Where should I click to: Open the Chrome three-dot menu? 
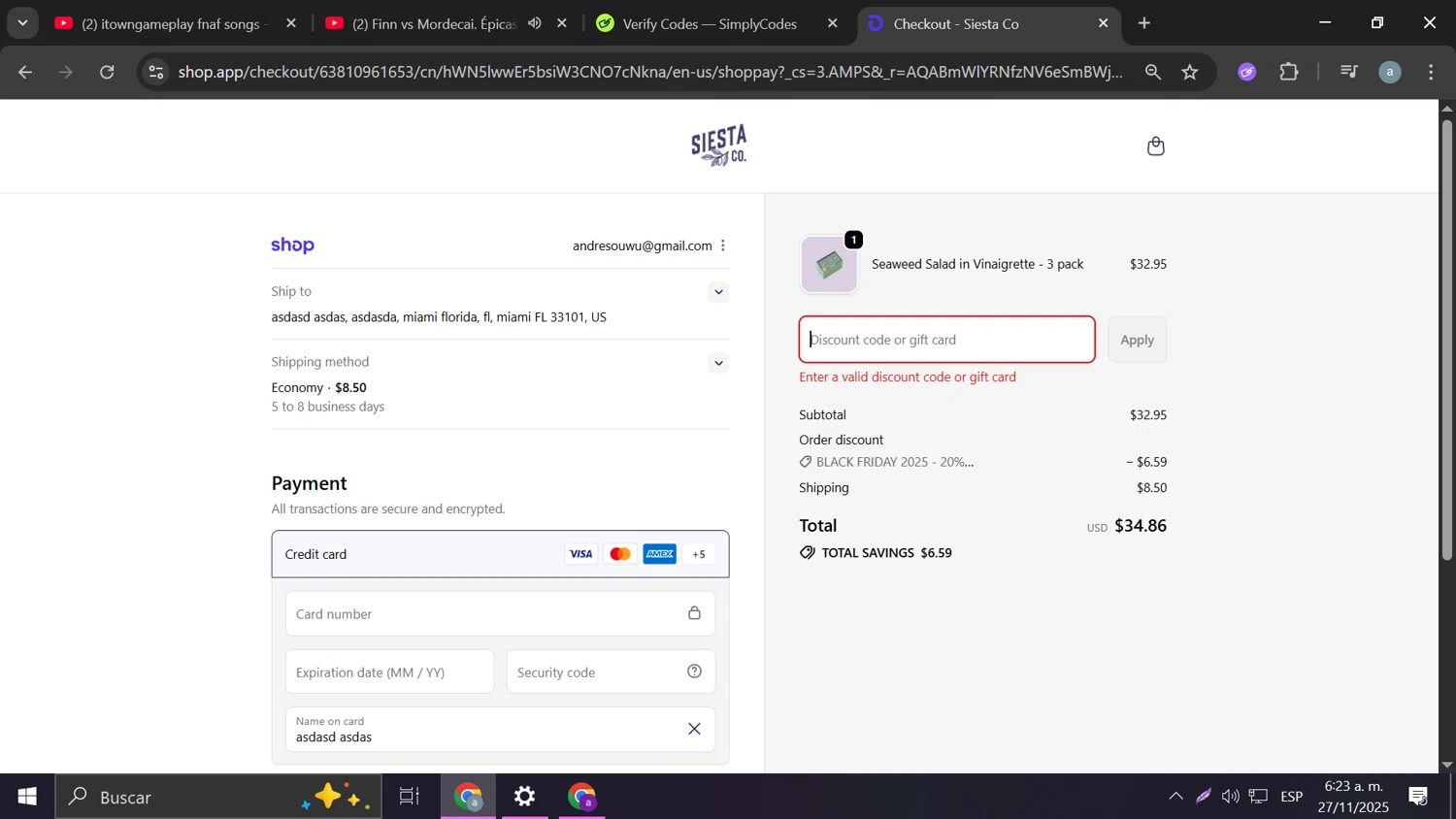tap(1432, 72)
